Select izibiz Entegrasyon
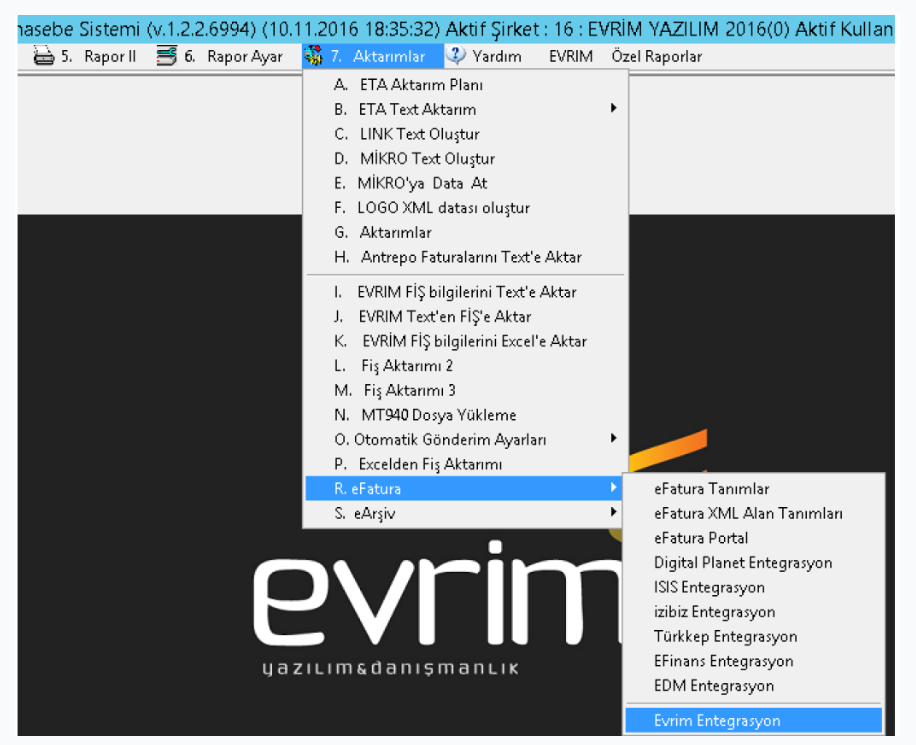916x745 pixels. (754, 611)
